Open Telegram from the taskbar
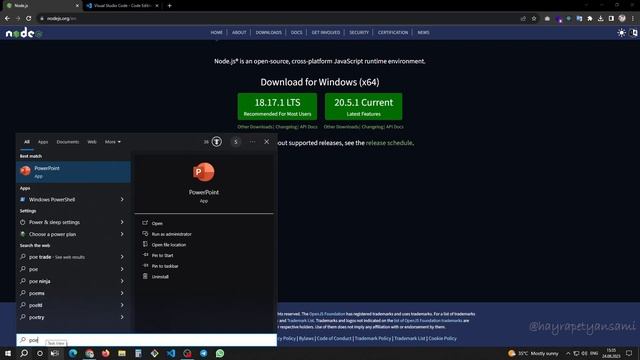Image resolution: width=640 pixels, height=360 pixels. click(204, 353)
